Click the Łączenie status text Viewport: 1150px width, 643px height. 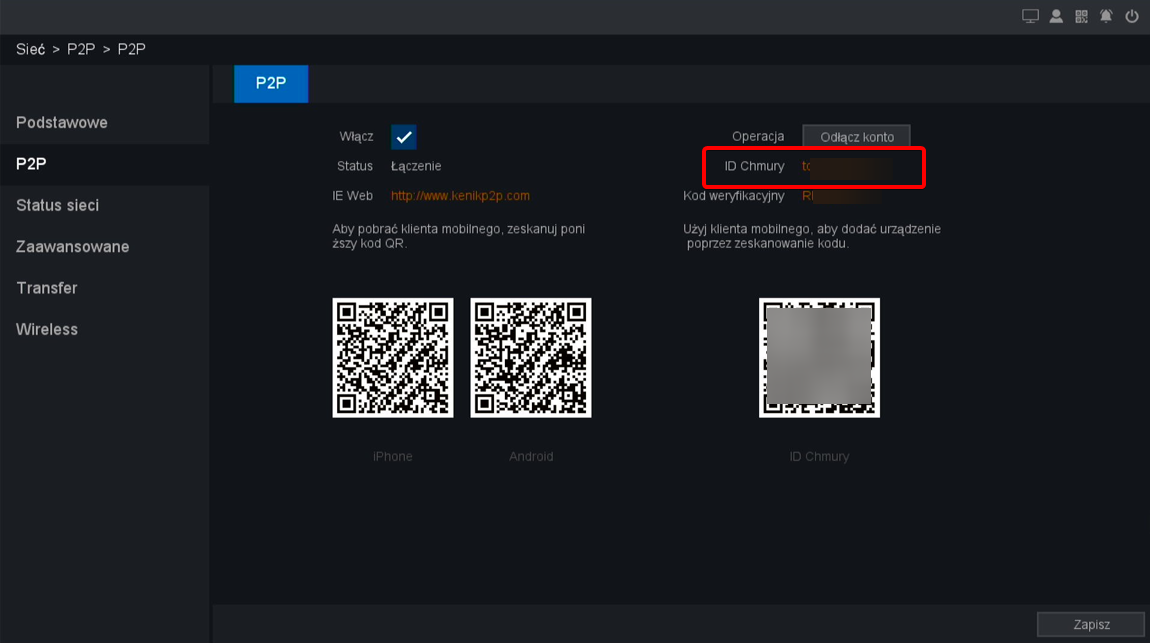(x=416, y=166)
